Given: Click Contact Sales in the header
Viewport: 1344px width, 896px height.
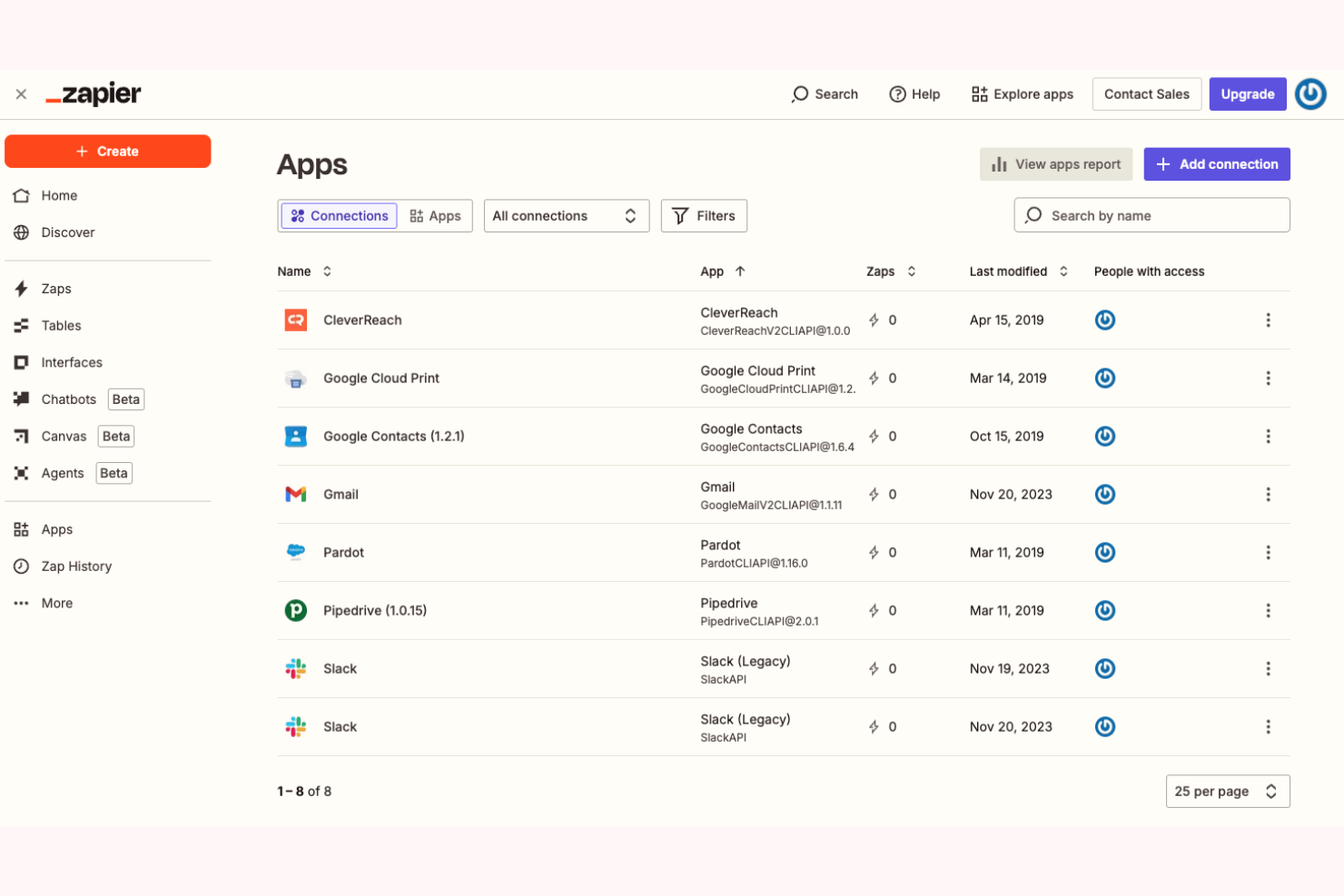Looking at the screenshot, I should click(x=1147, y=94).
